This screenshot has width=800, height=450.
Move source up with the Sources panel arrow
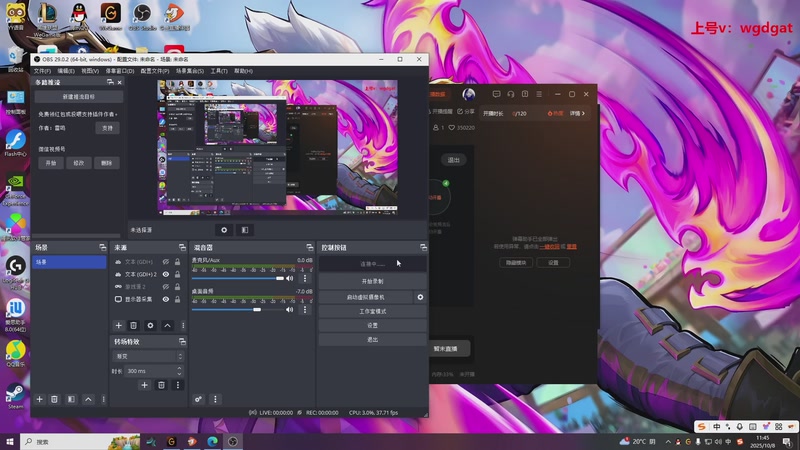pyautogui.click(x=167, y=326)
